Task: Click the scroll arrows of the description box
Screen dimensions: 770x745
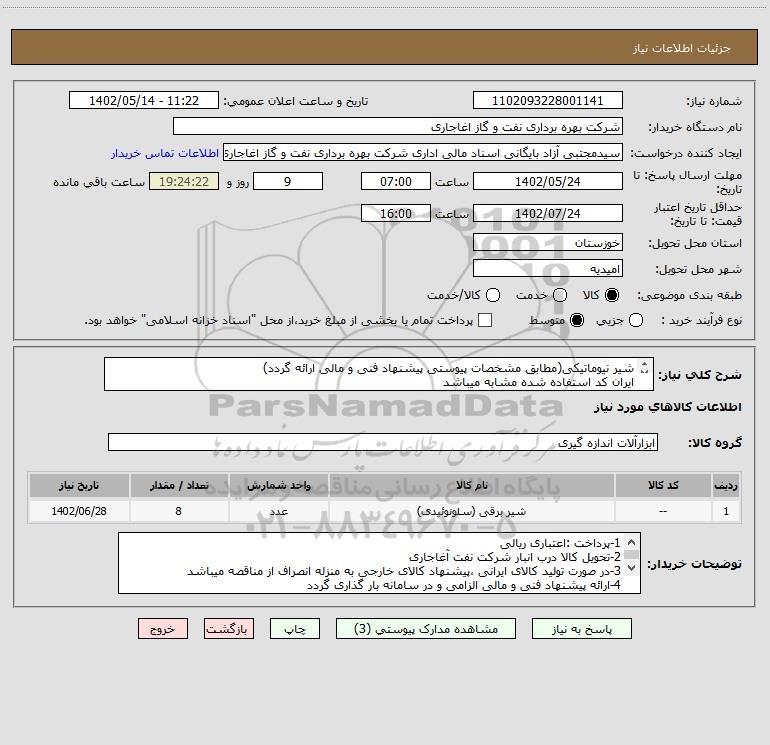Action: 645,368
